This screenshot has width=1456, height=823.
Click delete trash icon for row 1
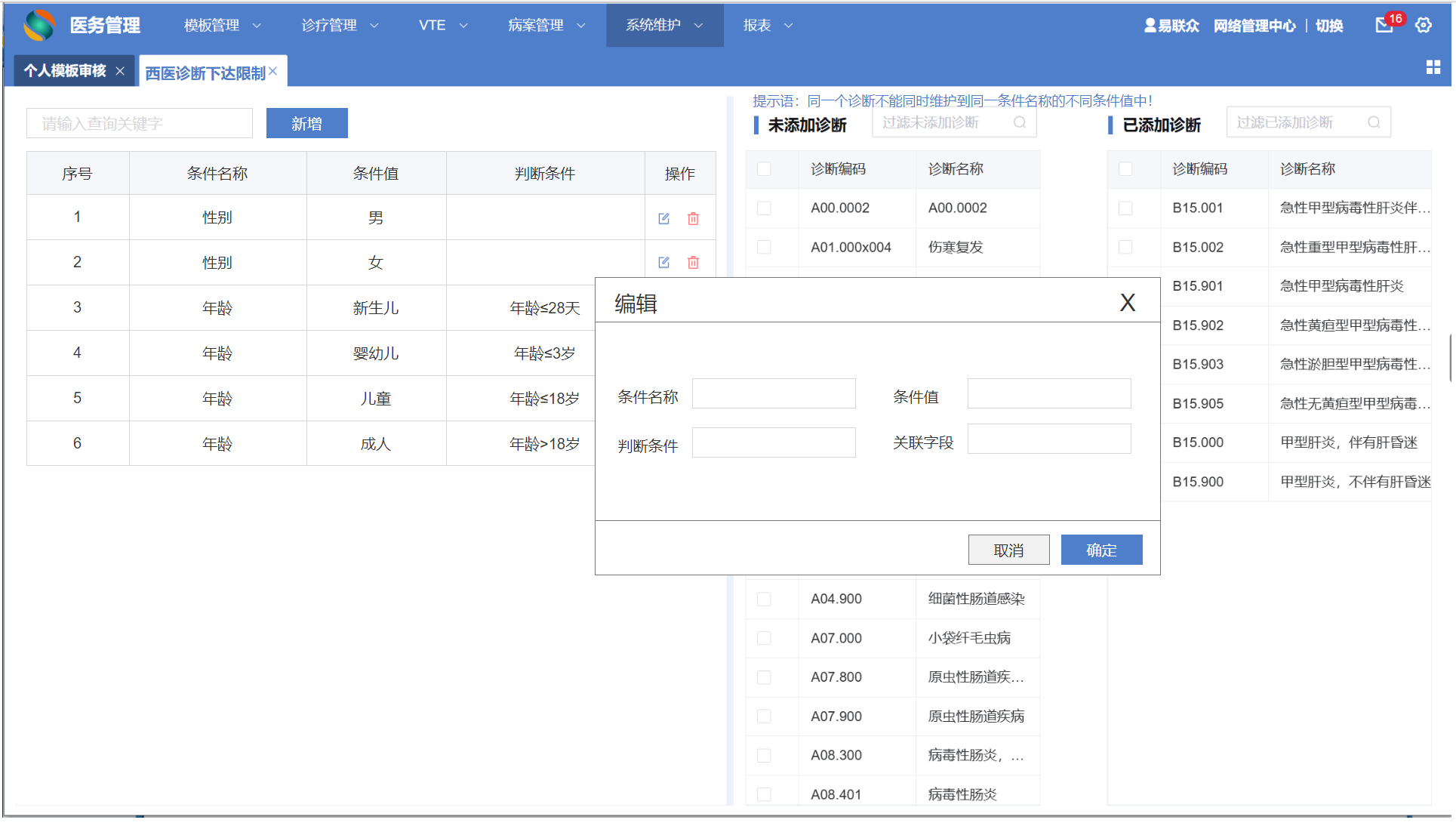tap(693, 219)
